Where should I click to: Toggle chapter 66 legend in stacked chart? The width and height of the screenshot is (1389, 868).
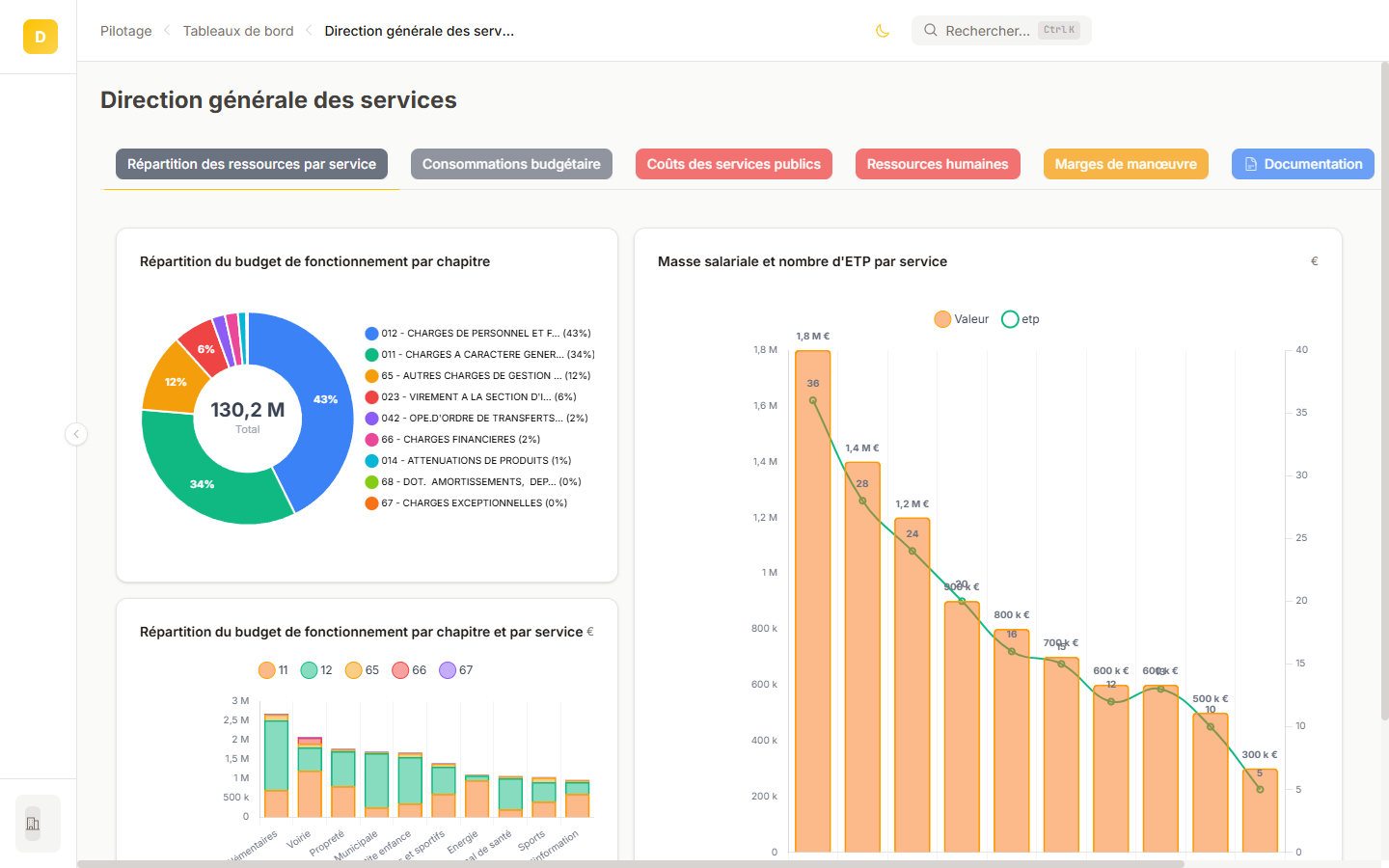click(409, 670)
